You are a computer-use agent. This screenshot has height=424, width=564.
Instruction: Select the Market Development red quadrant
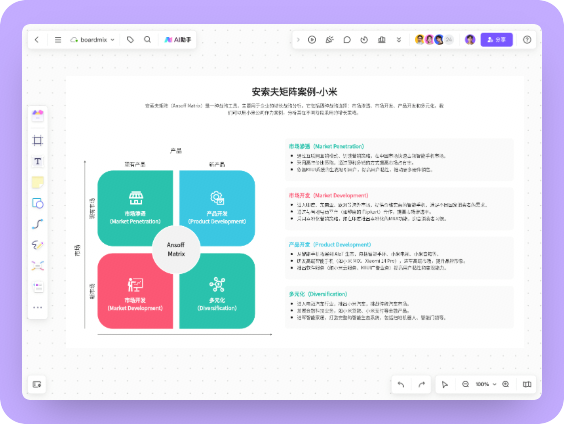pos(135,291)
